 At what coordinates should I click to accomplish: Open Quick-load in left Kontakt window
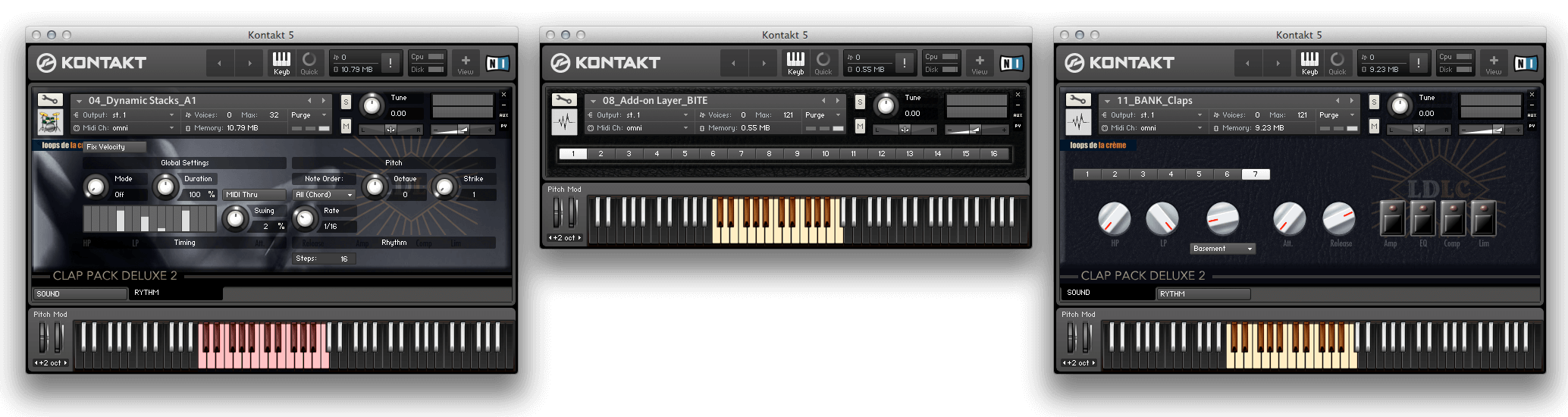pyautogui.click(x=309, y=63)
